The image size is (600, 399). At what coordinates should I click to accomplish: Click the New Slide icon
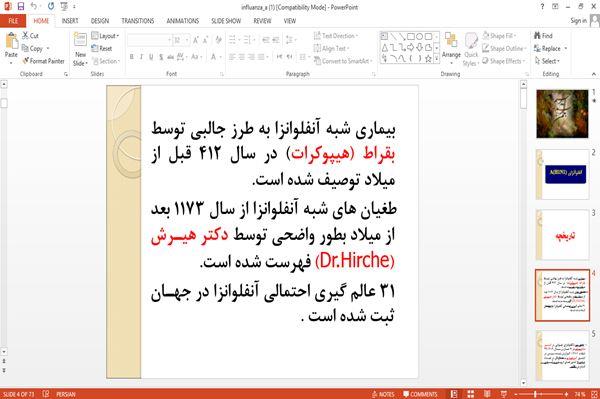click(80, 40)
